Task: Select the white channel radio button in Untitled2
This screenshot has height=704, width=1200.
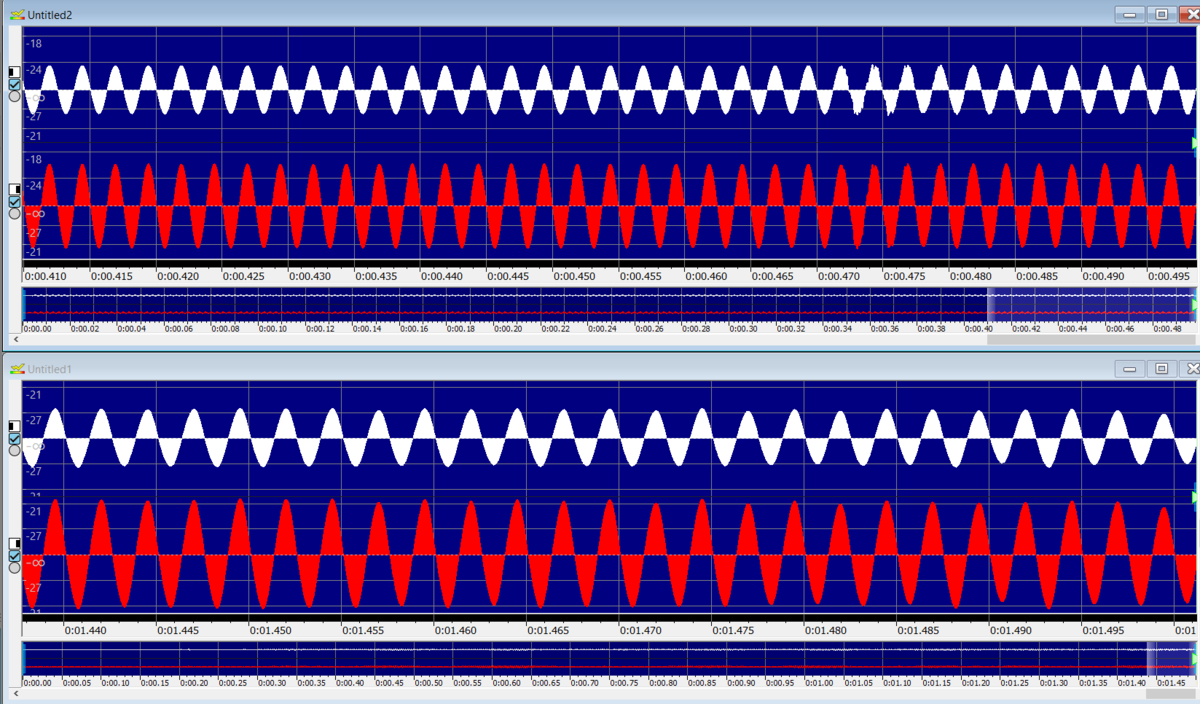Action: [14, 97]
